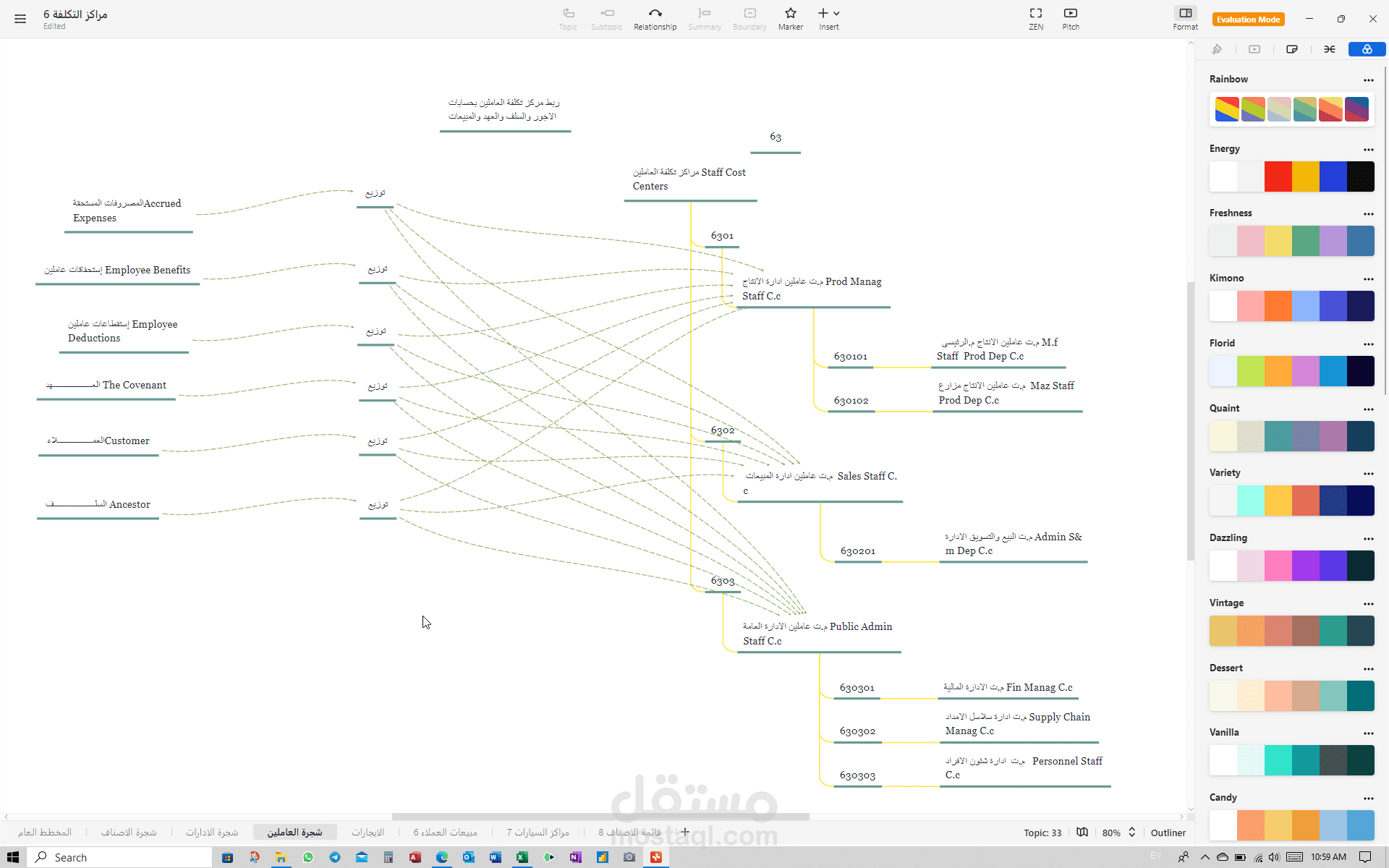1389x868 pixels.
Task: Select the color theme tab in panel
Action: (1367, 49)
